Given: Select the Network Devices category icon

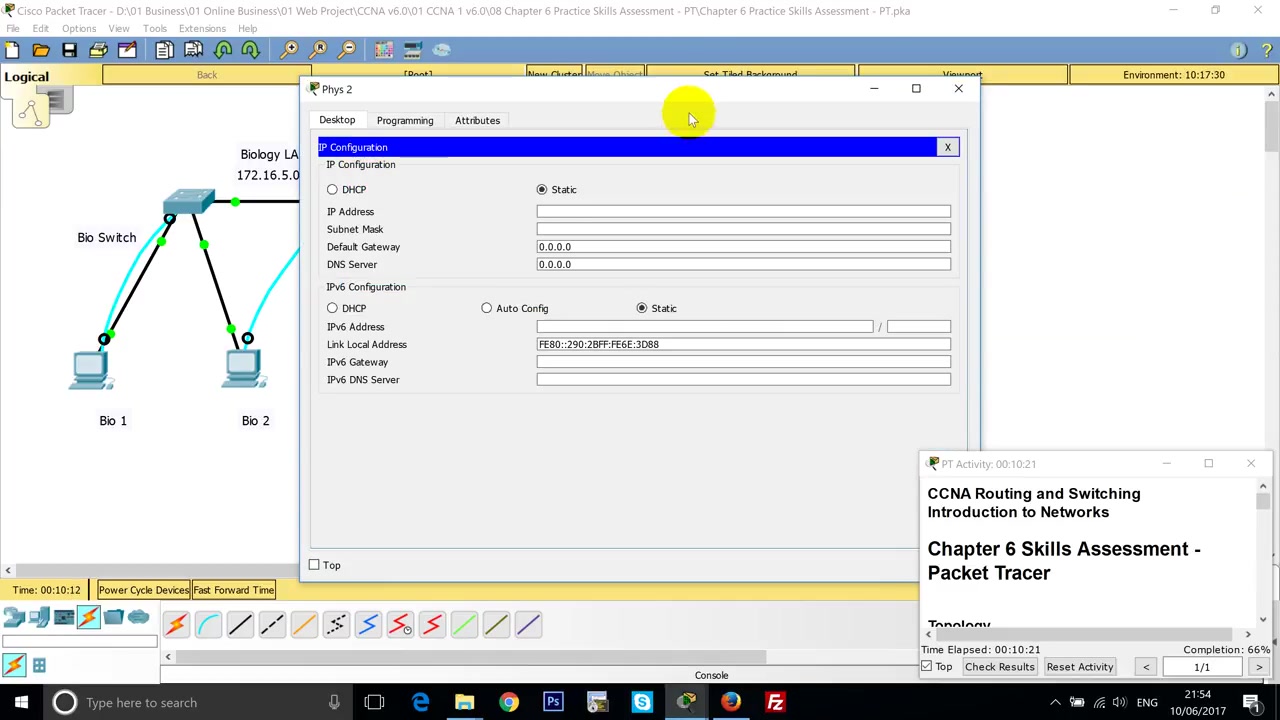Looking at the screenshot, I should [14, 617].
